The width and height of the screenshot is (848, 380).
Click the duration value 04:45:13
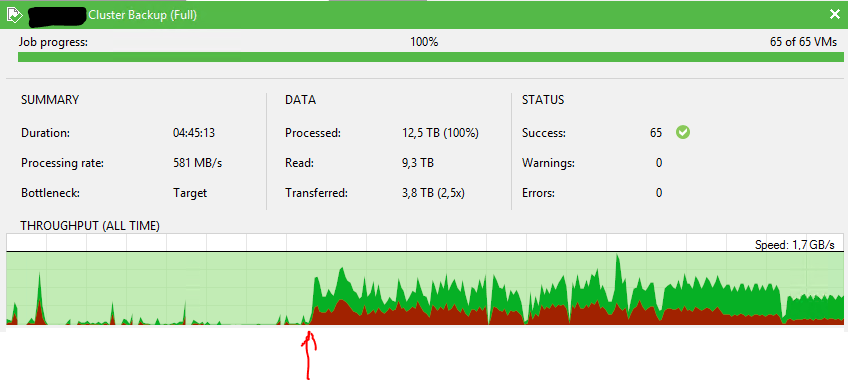pos(194,133)
